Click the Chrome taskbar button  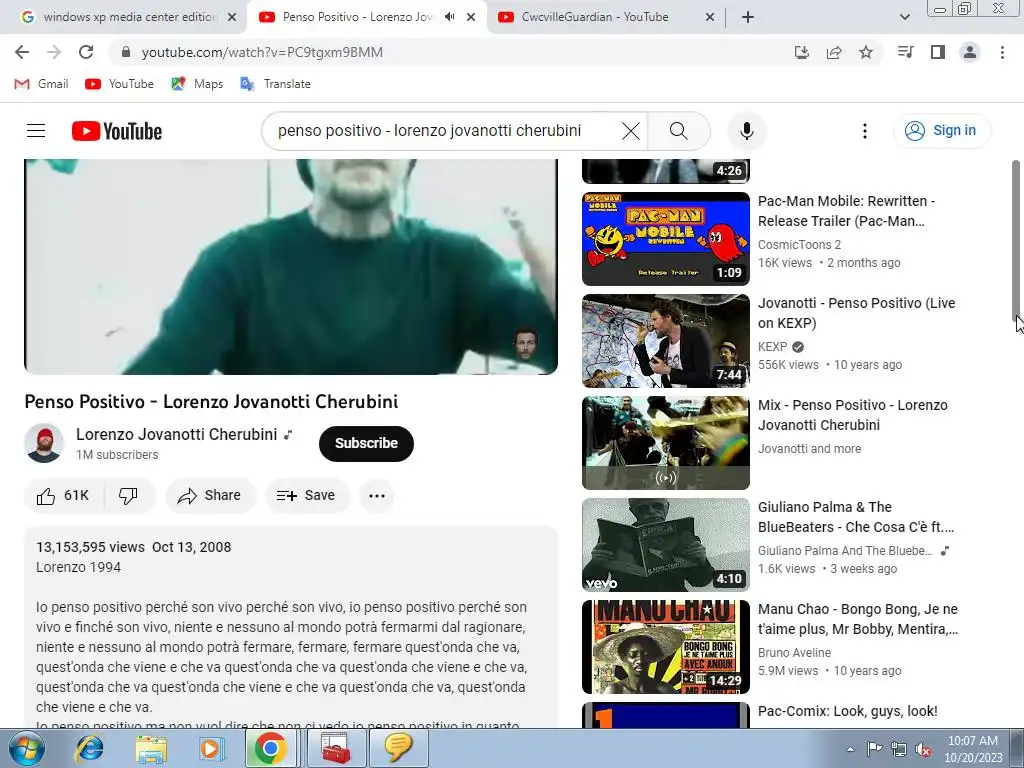click(x=271, y=748)
